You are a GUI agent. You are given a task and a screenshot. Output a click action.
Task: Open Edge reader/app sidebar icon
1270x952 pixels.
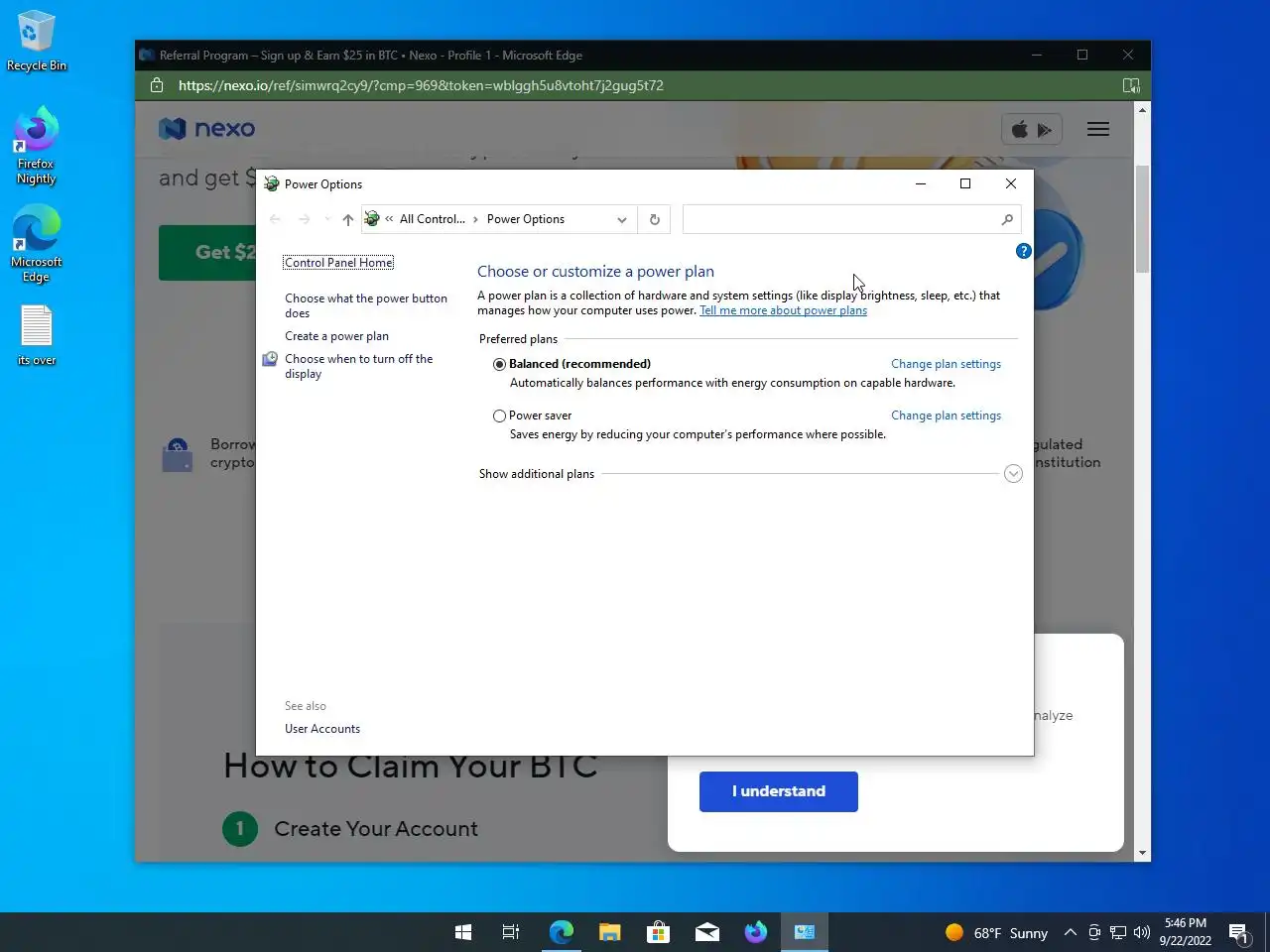click(1131, 85)
